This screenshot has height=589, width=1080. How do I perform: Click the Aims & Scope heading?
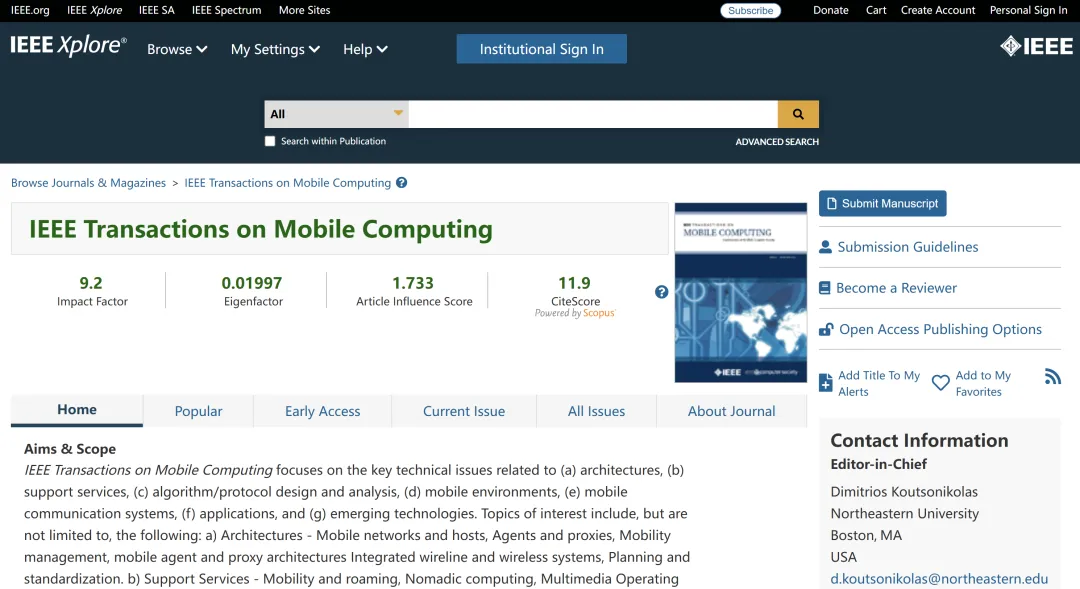pos(70,449)
